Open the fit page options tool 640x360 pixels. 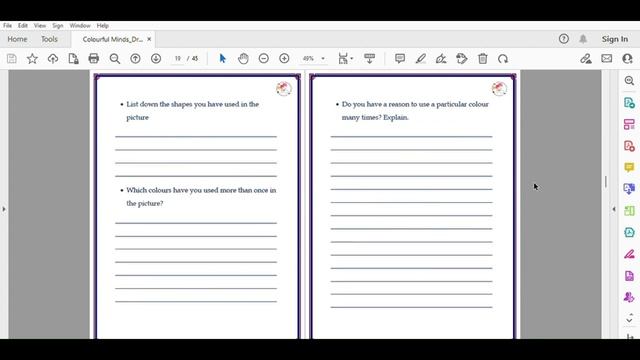[345, 59]
